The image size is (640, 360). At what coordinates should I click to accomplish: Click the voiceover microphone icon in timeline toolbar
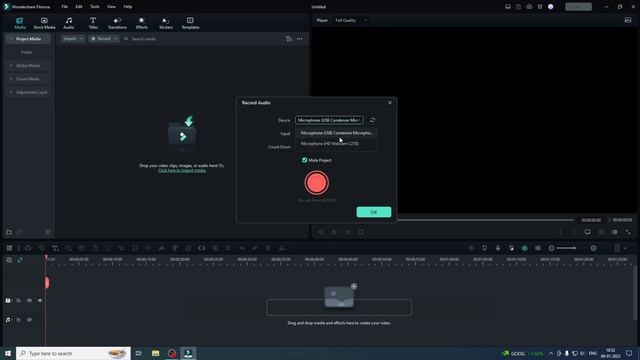coord(498,248)
